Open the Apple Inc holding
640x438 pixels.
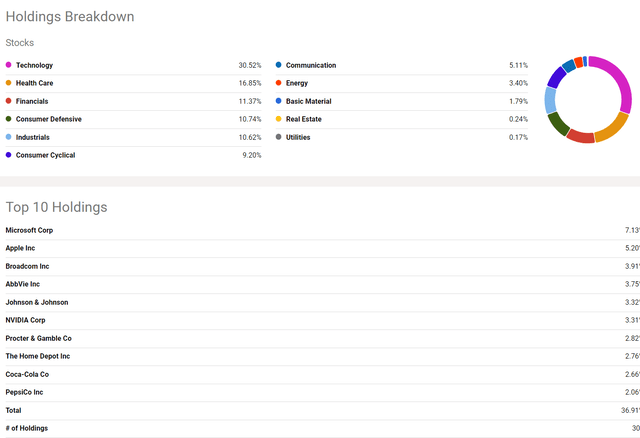[x=20, y=248]
